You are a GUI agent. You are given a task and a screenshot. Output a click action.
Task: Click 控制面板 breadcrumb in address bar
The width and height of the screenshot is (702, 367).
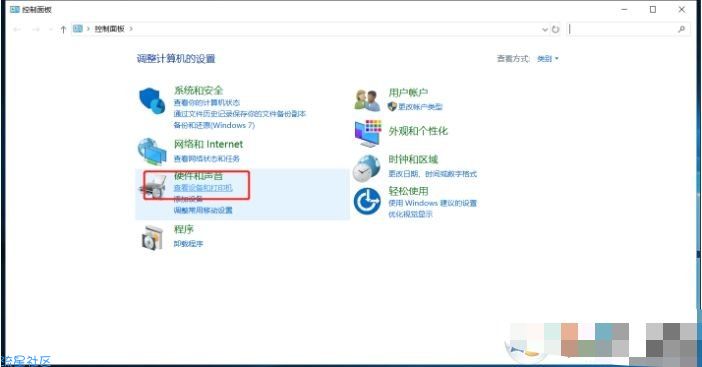pos(109,29)
